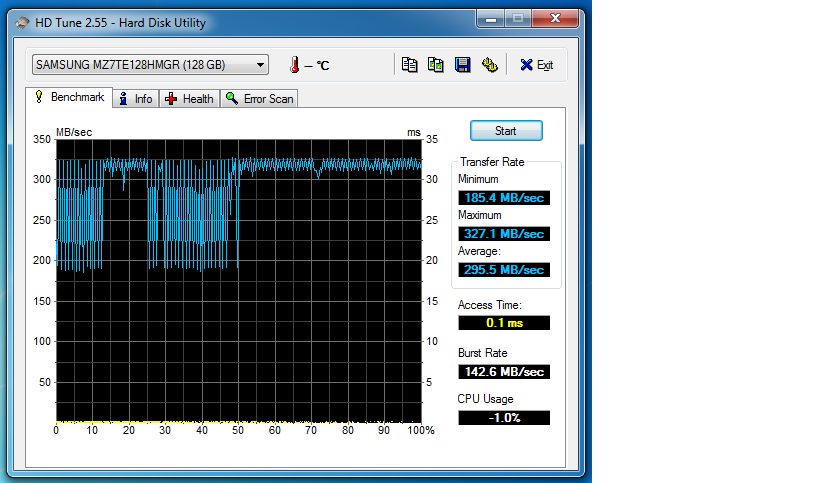The height and width of the screenshot is (483, 819).
Task: Save screenshot floppy disk icon
Action: (x=462, y=65)
